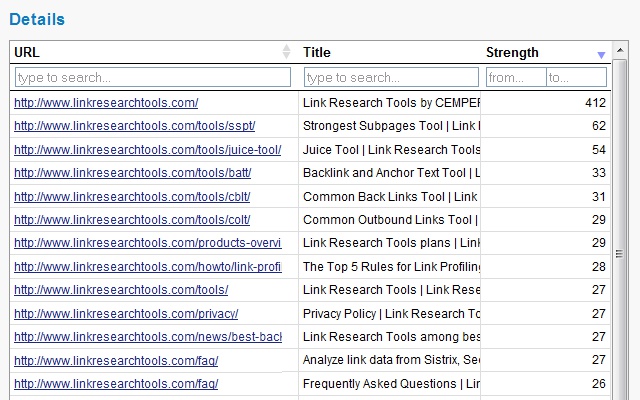The image size is (640, 400).
Task: Select title 'Juice Tool | Link Research Tools'
Action: [x=391, y=150]
